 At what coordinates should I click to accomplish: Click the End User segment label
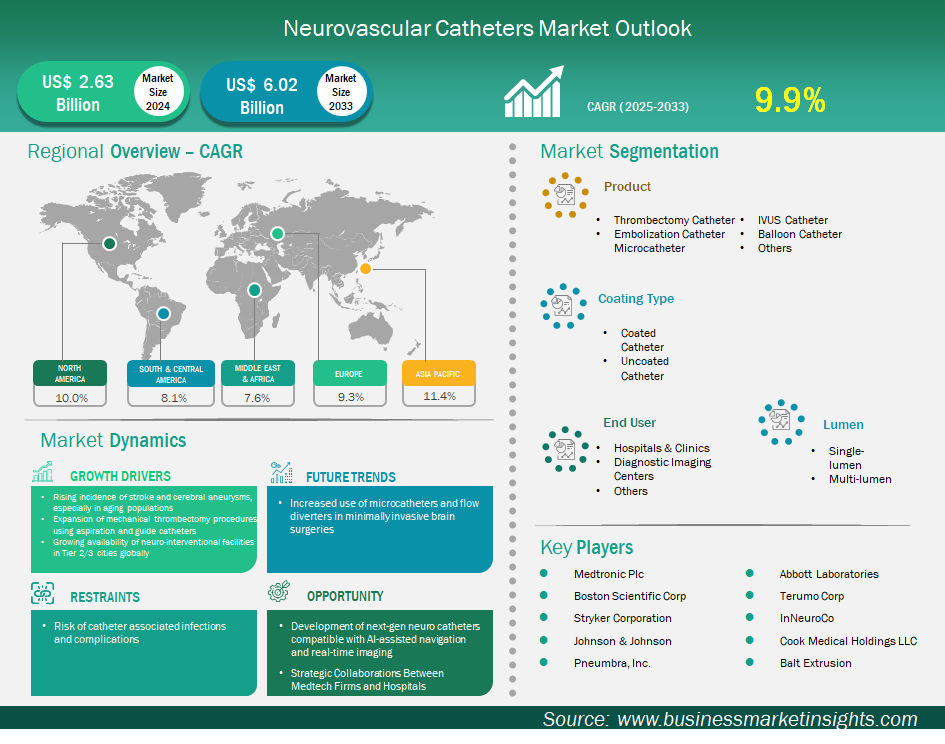629,423
